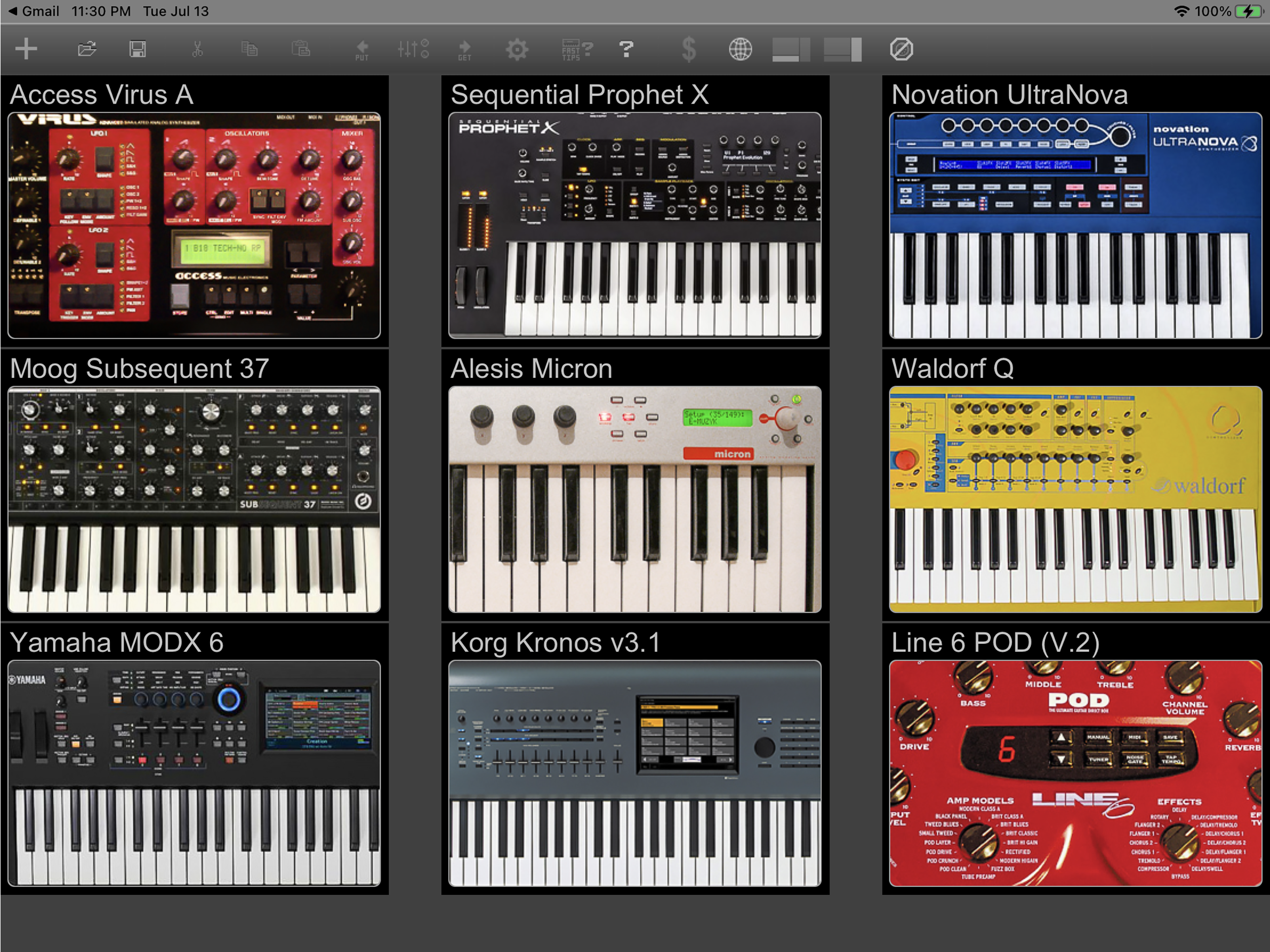Select the 'Moog Subsequent 37' title text
The height and width of the screenshot is (952, 1270).
tap(139, 369)
